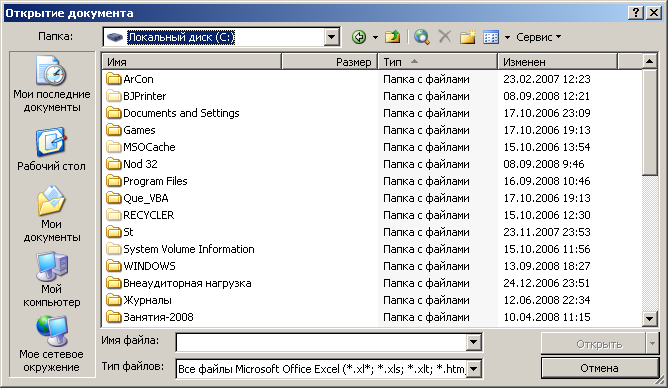
Task: Search the Web globe icon
Action: tap(421, 37)
